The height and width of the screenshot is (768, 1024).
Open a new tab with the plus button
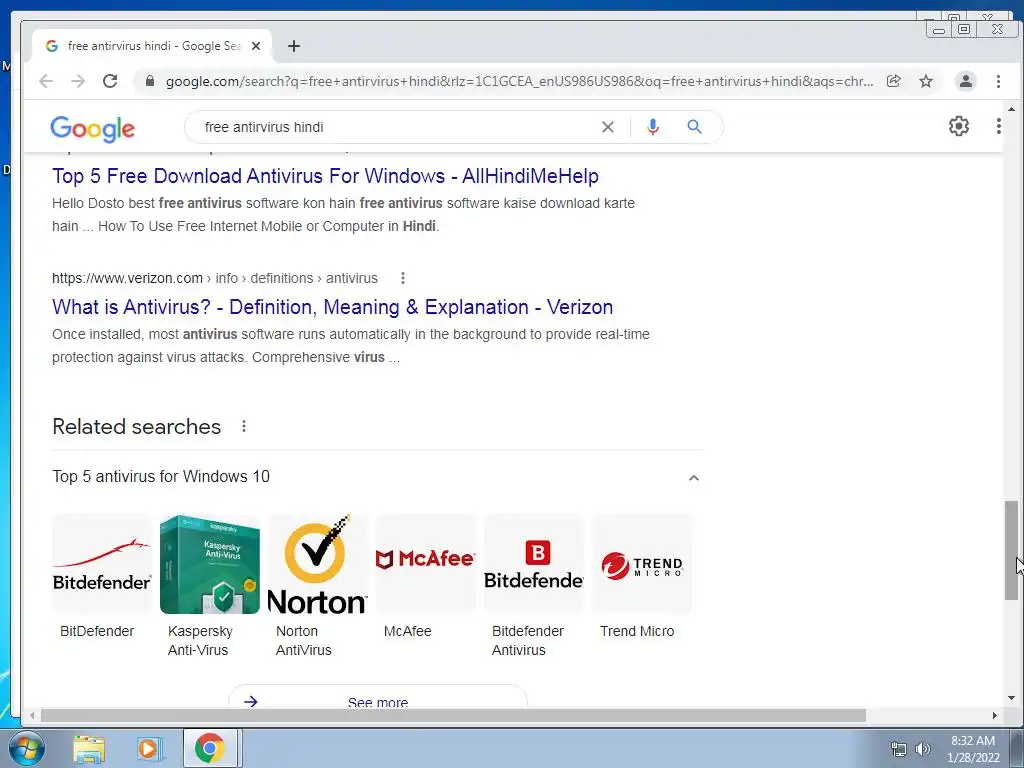click(294, 46)
